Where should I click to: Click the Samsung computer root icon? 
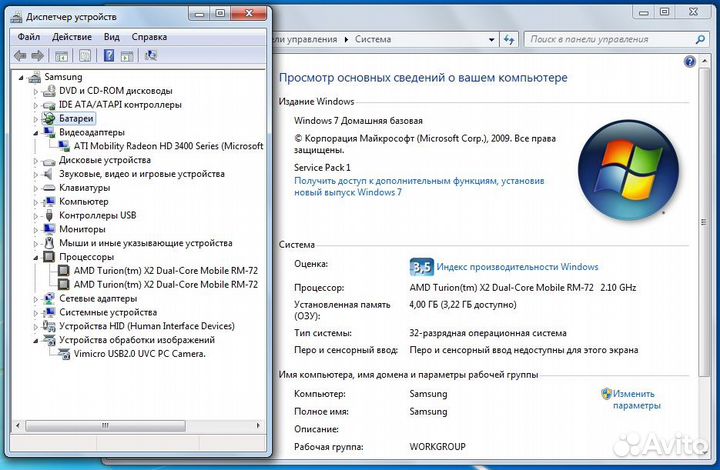point(35,77)
